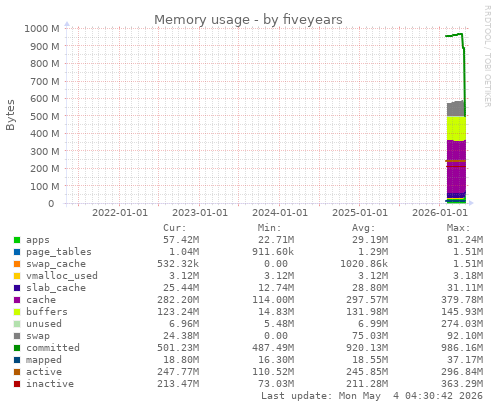This screenshot has height=408, width=497.
Task: Click the swap_cache orange legend swatch
Action: click(x=17, y=264)
